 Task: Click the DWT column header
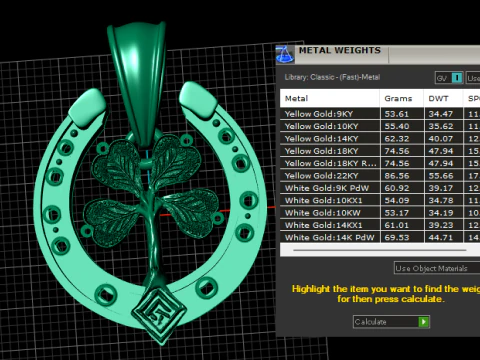pos(443,98)
